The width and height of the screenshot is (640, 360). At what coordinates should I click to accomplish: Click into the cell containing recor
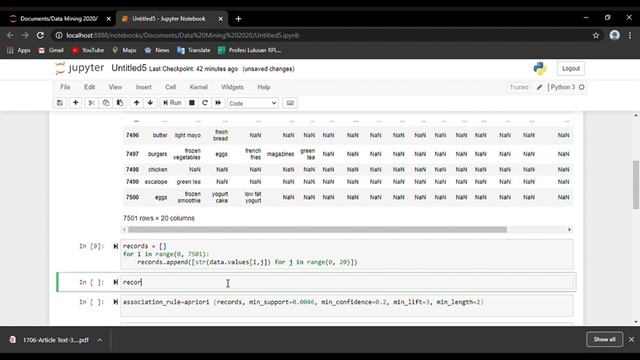347,282
